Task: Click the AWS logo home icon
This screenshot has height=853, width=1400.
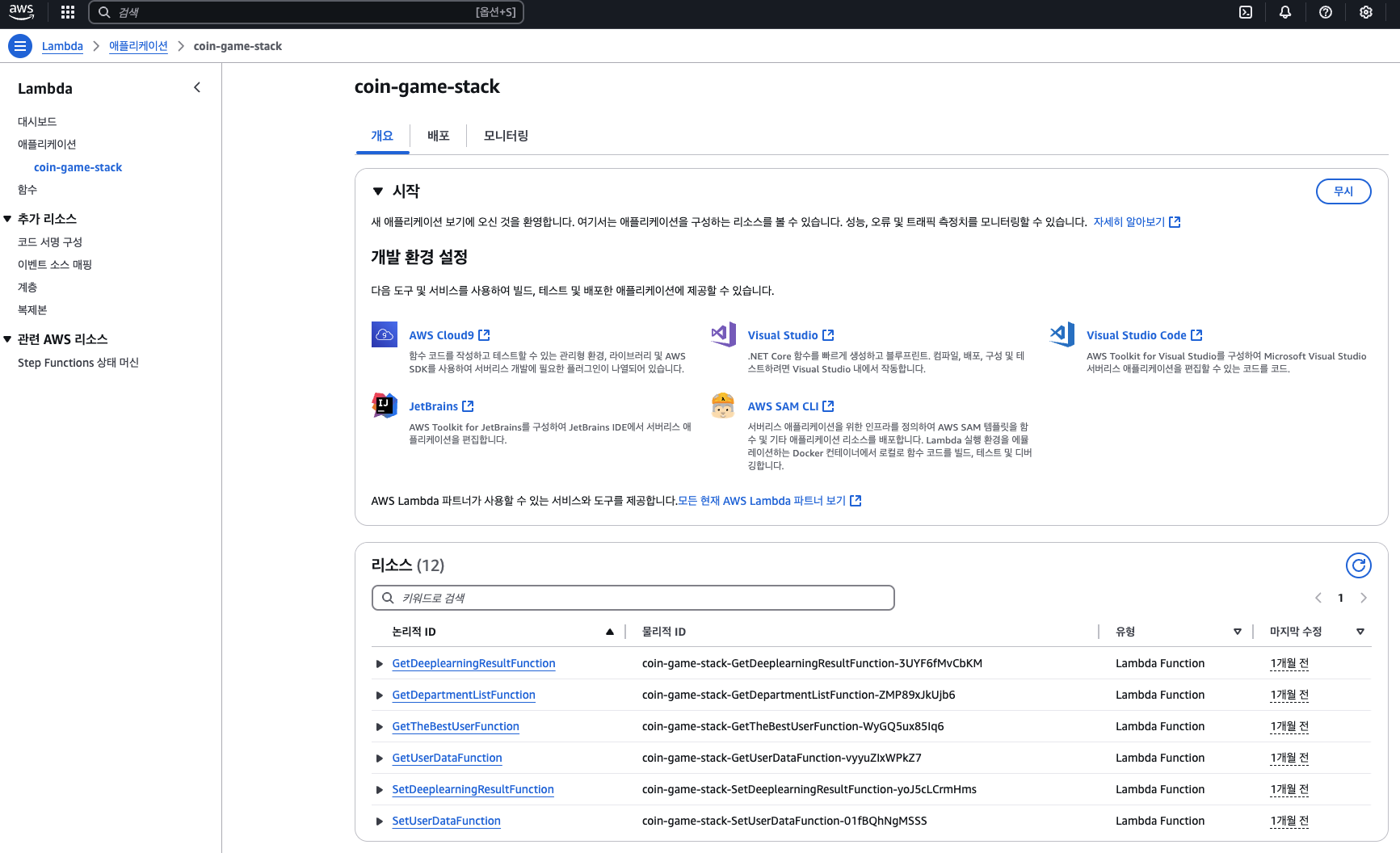Action: tap(22, 12)
